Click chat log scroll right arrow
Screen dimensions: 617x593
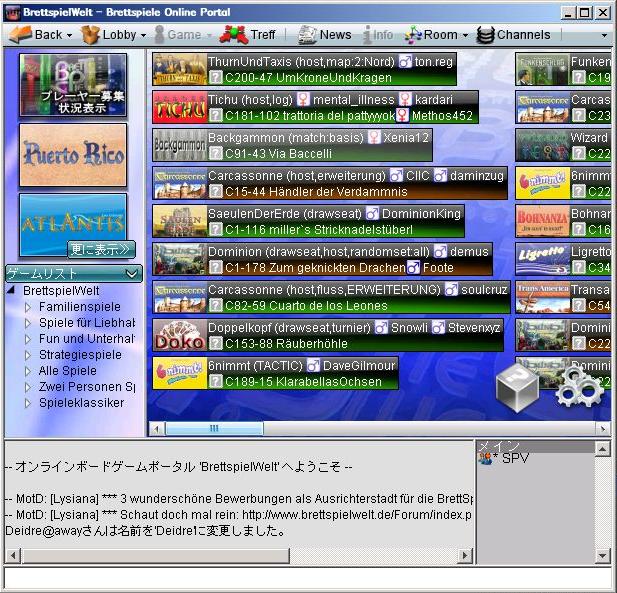[x=465, y=555]
